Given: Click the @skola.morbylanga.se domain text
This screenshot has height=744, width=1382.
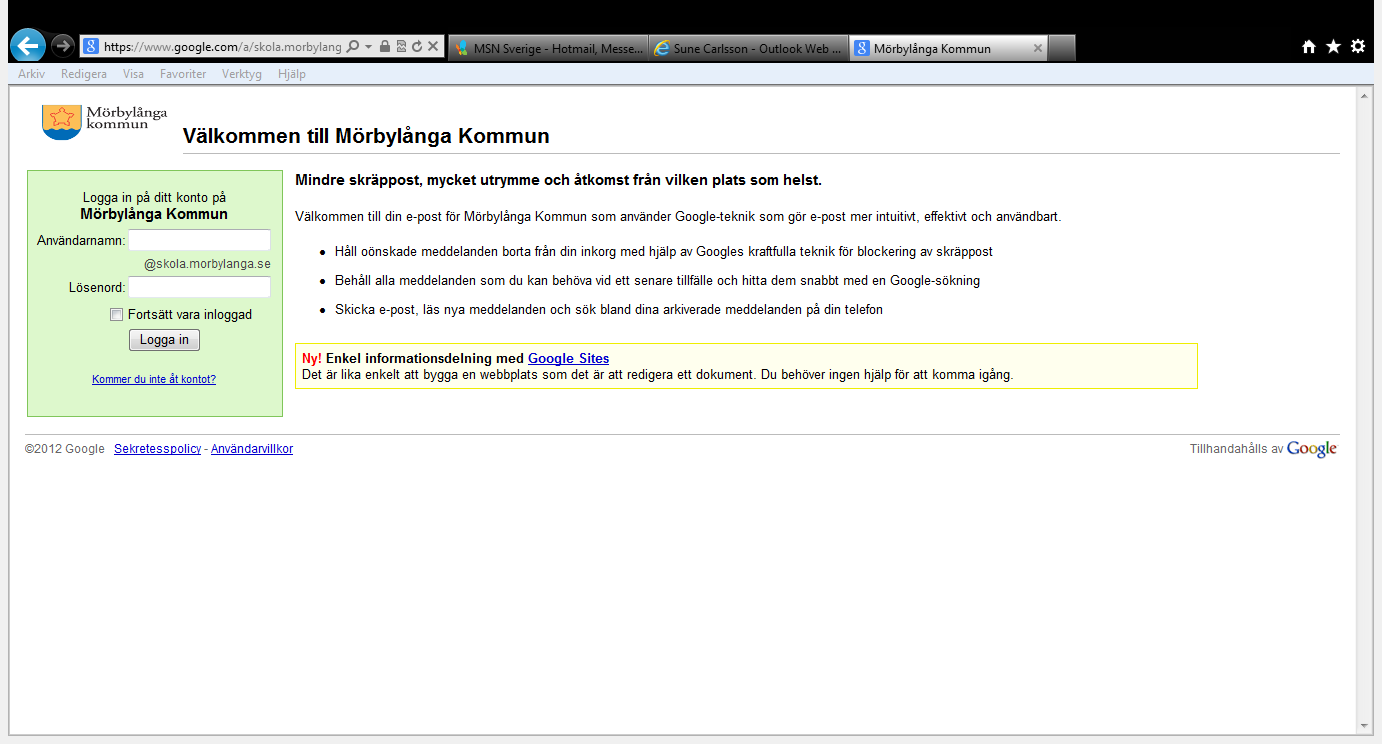Looking at the screenshot, I should coord(207,264).
